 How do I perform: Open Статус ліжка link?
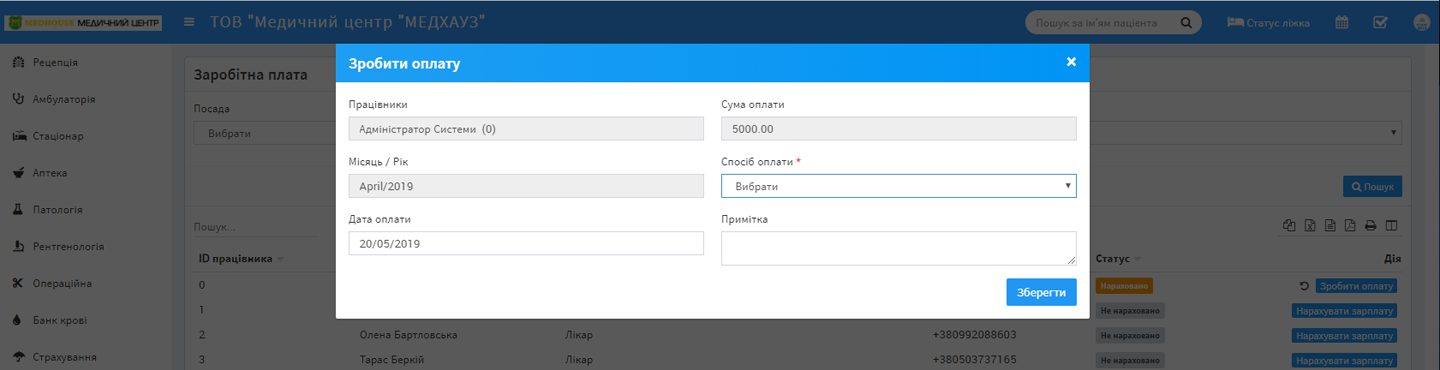(x=1268, y=22)
